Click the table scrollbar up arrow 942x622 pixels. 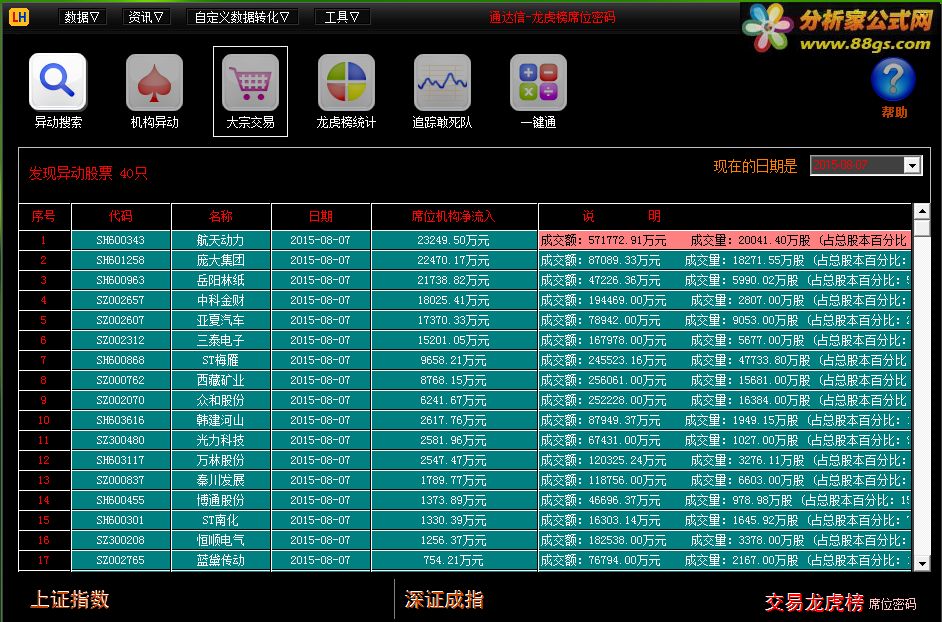click(922, 211)
